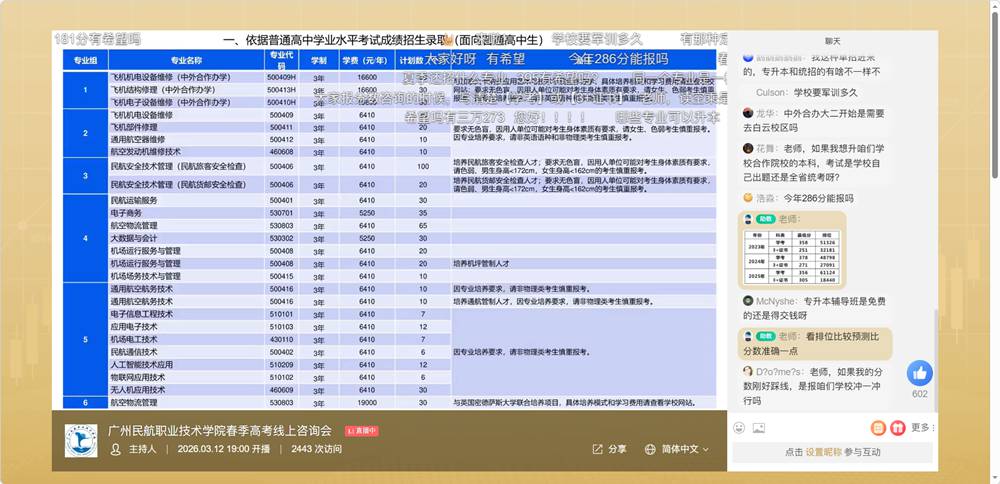Click the college logo avatar

tap(81, 439)
